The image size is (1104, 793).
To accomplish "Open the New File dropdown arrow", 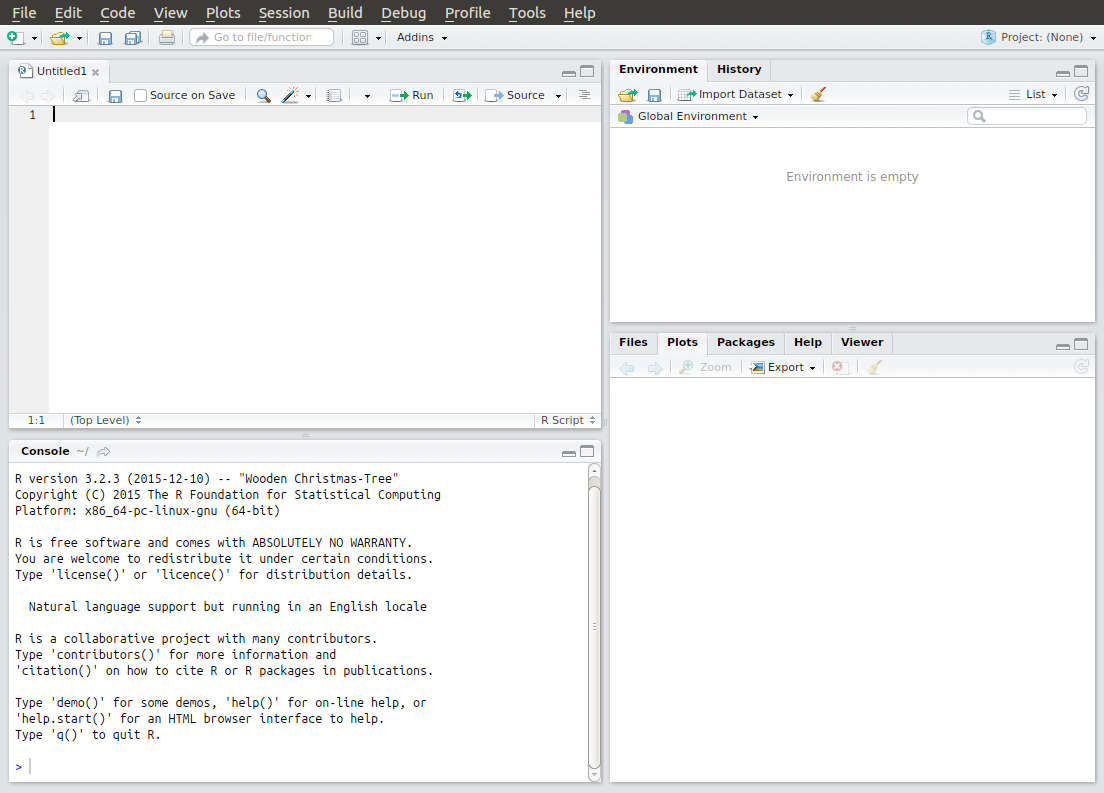I will [34, 38].
